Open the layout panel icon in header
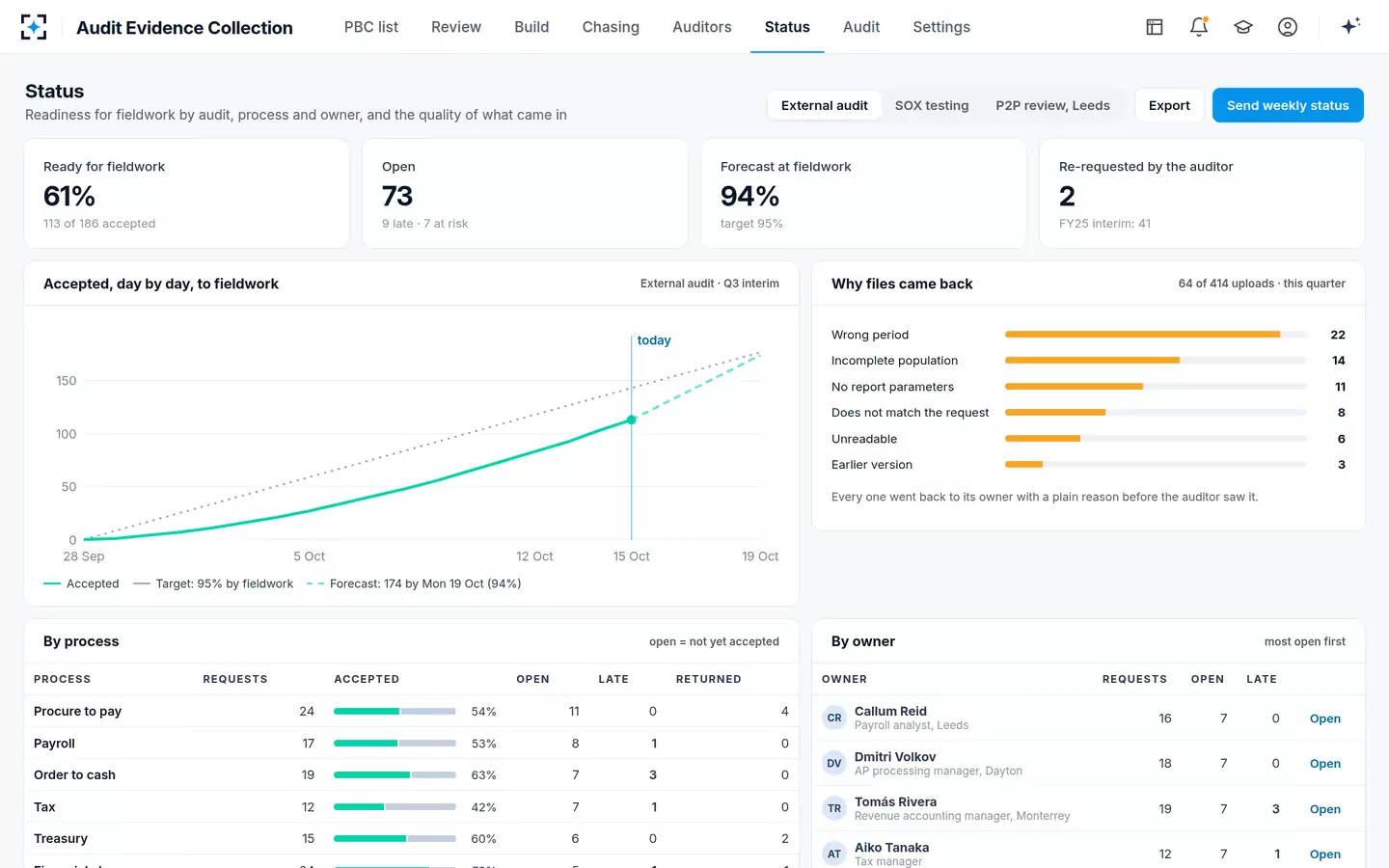1389x868 pixels. [1155, 27]
